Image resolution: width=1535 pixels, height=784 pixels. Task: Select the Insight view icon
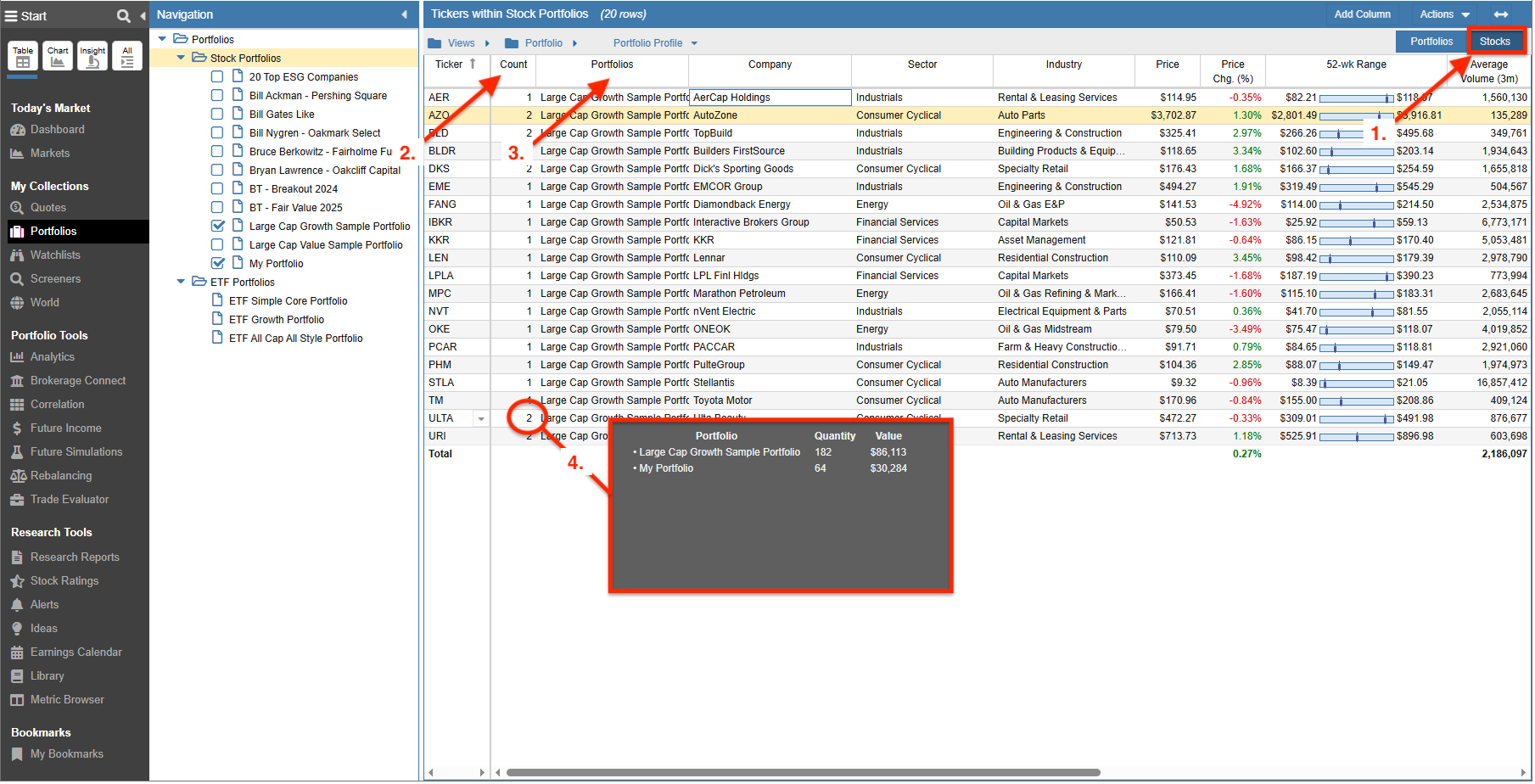92,56
